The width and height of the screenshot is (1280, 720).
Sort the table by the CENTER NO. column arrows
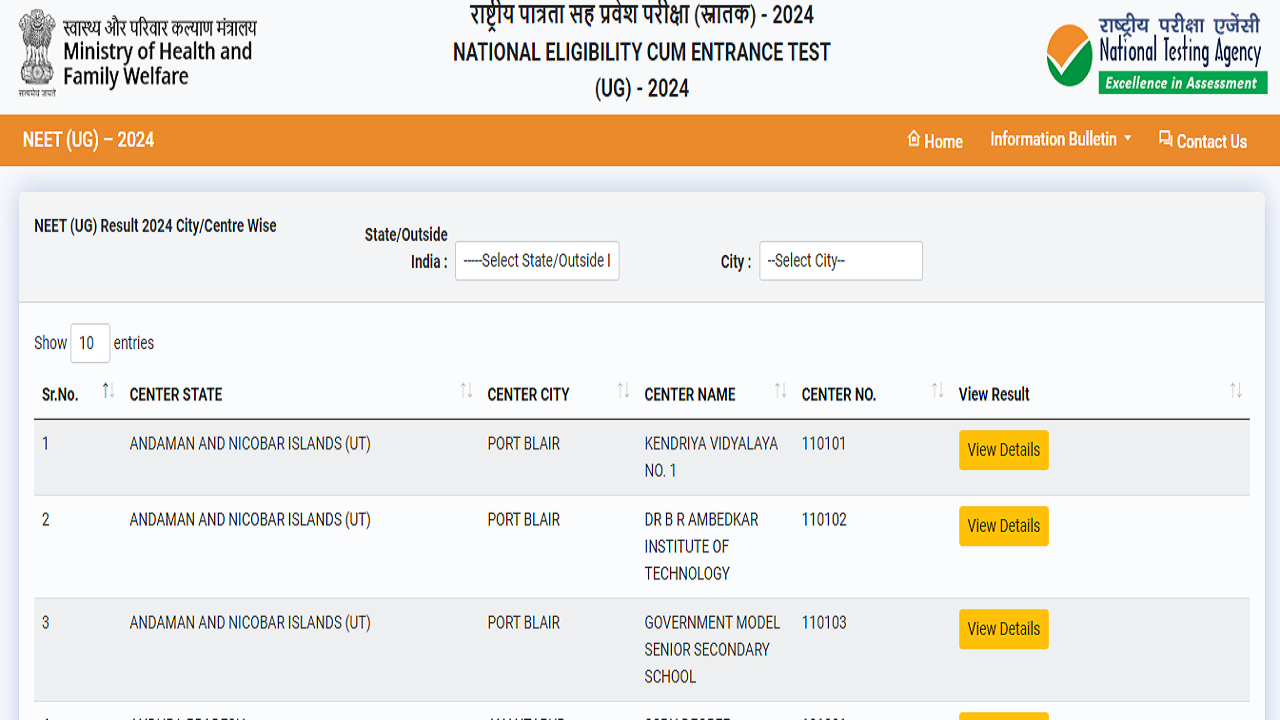937,391
